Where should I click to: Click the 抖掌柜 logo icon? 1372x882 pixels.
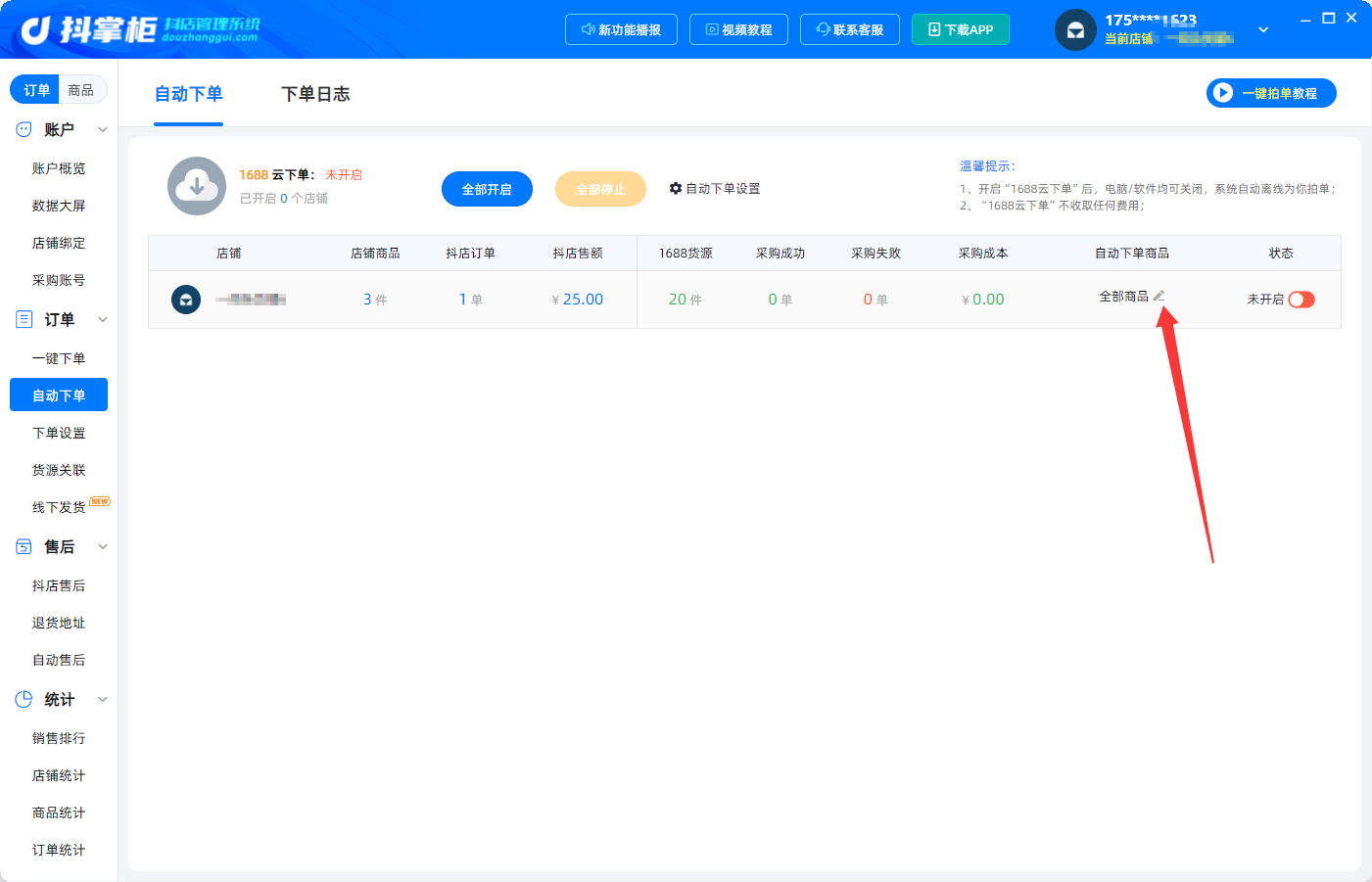click(x=35, y=30)
